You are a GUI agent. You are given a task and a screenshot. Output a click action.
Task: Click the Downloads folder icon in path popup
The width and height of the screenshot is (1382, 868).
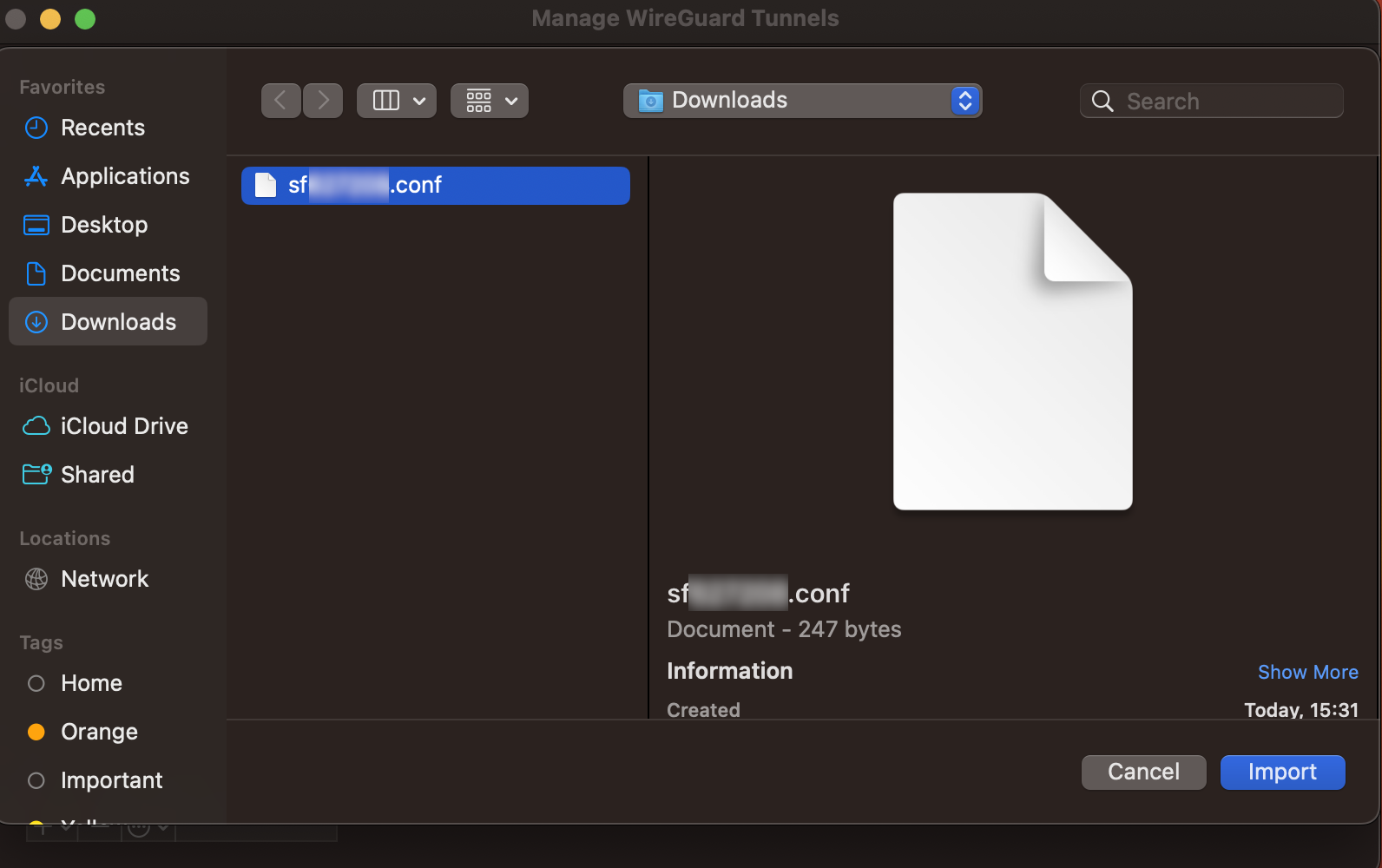click(651, 101)
